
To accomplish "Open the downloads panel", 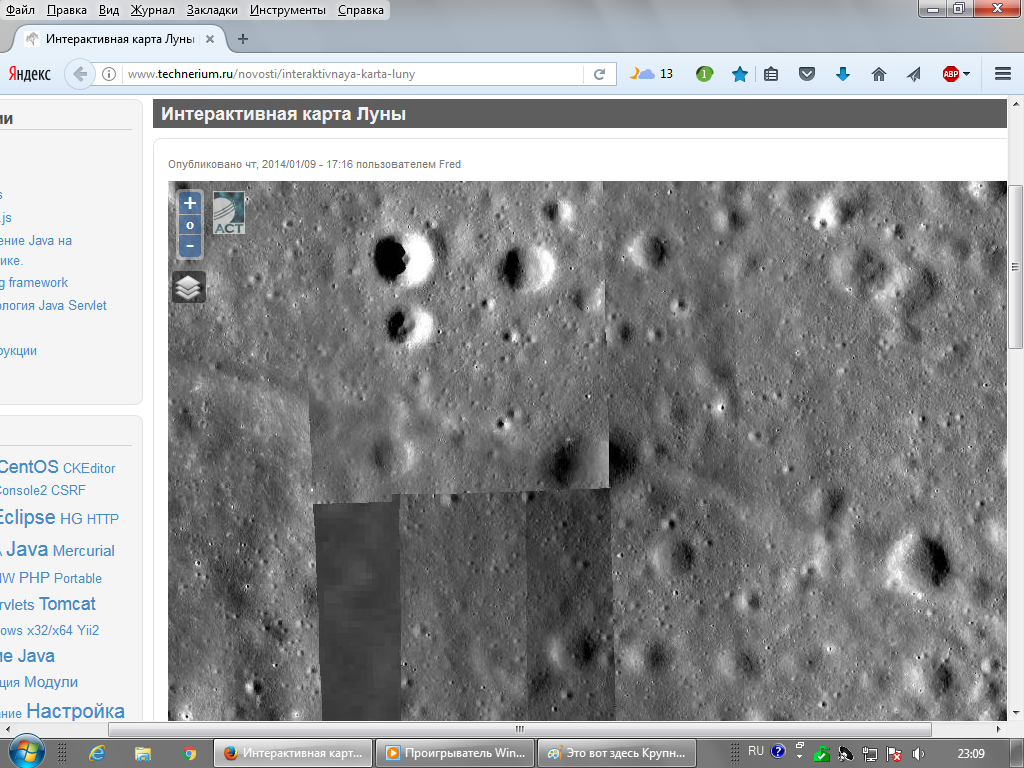I will [843, 74].
